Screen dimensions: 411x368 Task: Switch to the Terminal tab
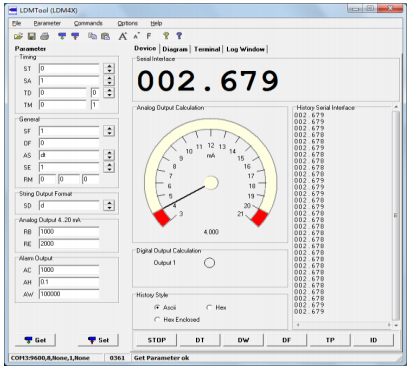[x=207, y=49]
